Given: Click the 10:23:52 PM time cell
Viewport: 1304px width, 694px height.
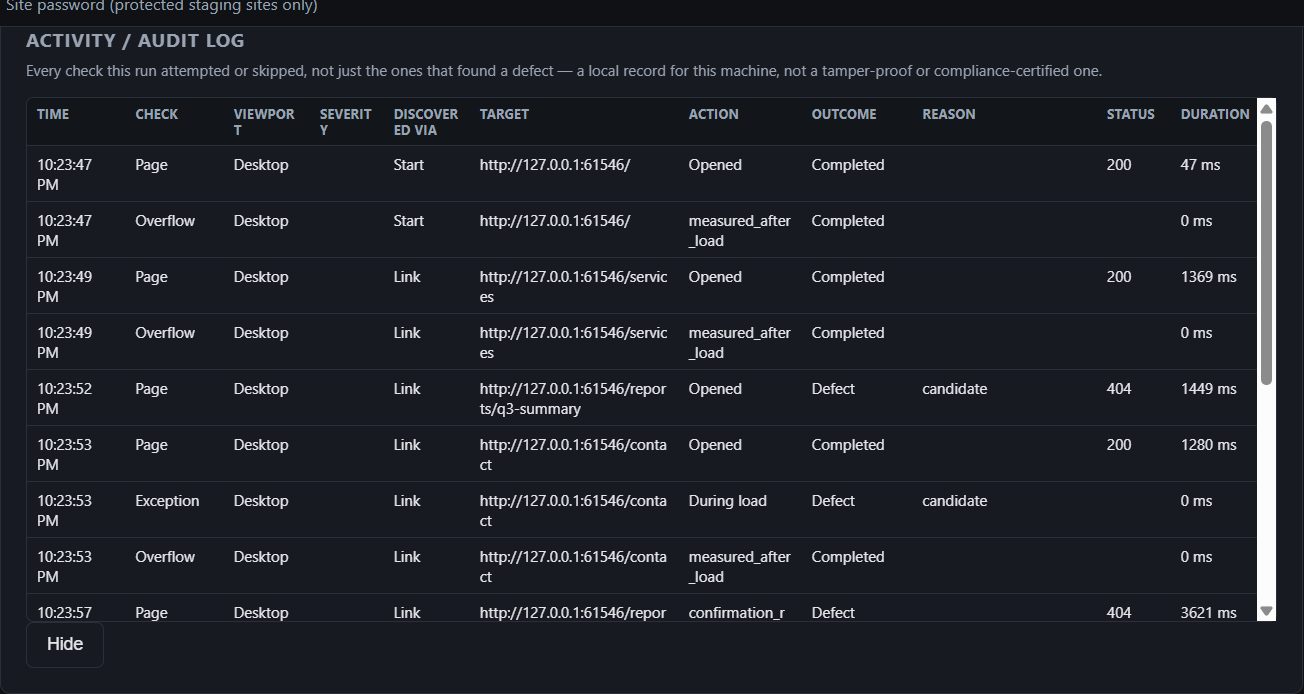Looking at the screenshot, I should pyautogui.click(x=64, y=399).
